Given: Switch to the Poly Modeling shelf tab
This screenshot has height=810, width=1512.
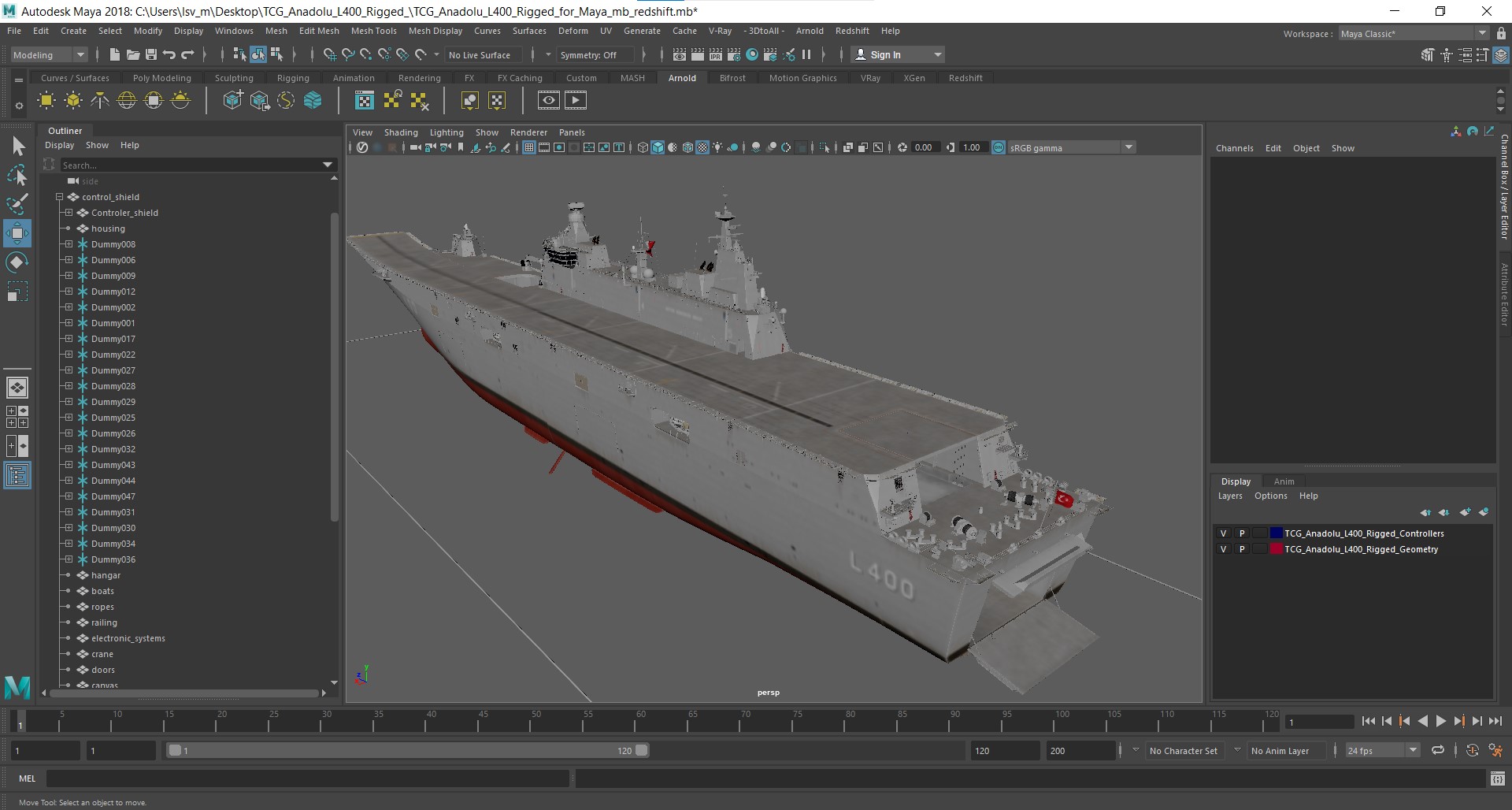Looking at the screenshot, I should point(162,78).
